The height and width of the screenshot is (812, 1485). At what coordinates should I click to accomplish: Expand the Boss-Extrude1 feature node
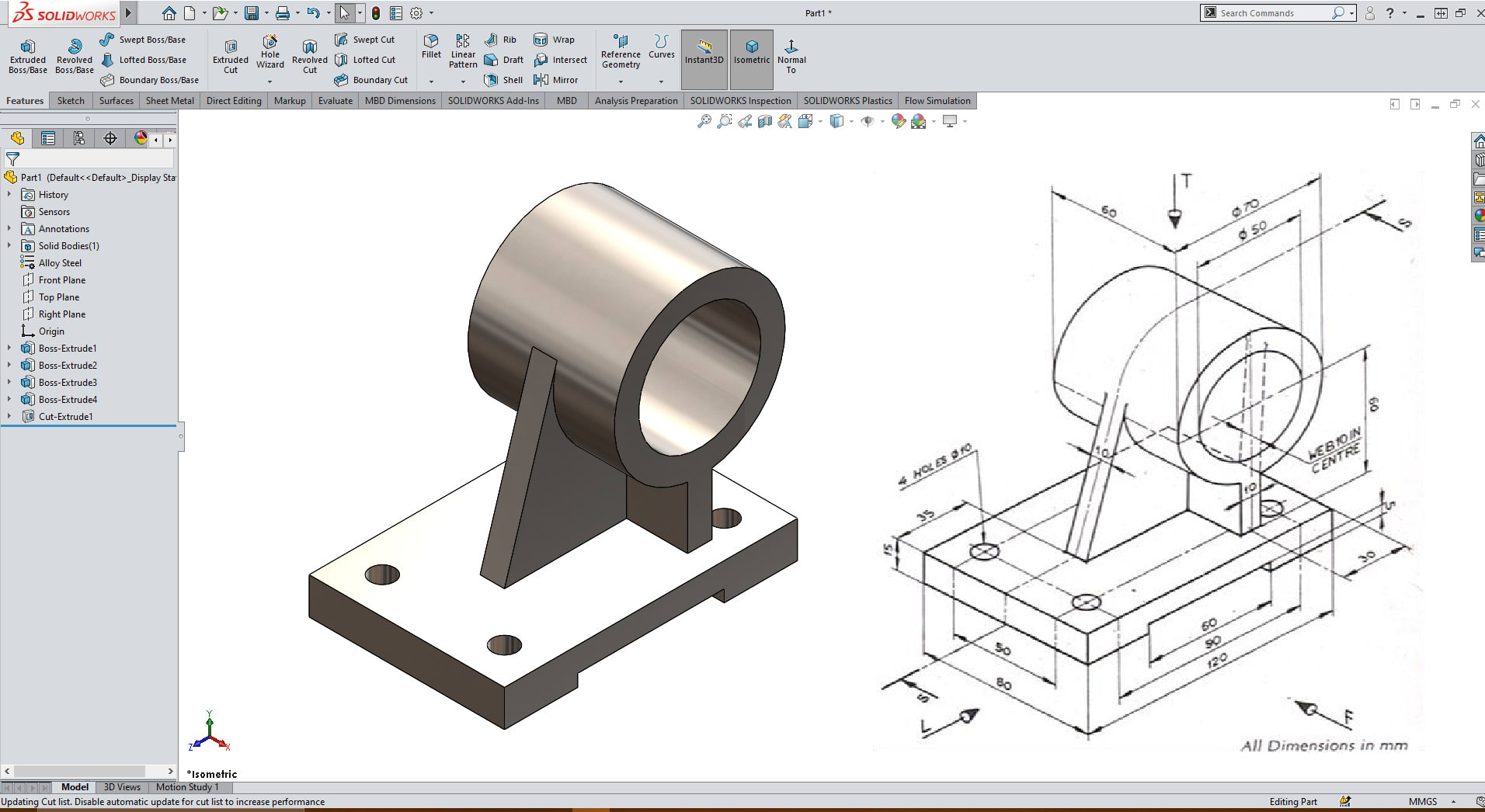click(x=9, y=349)
